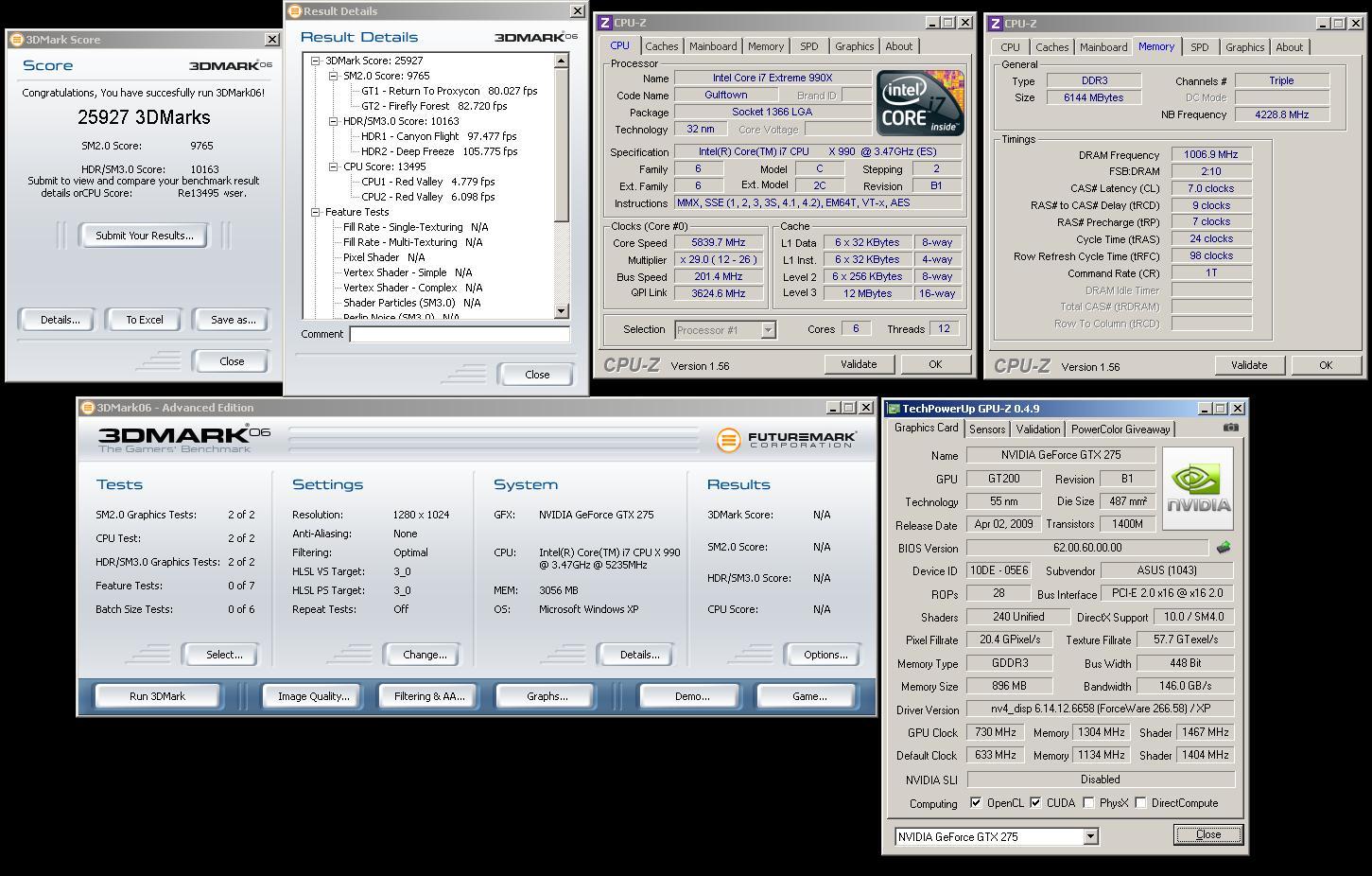1372x876 pixels.
Task: Click Close button in GPU-Z
Action: click(x=1207, y=834)
